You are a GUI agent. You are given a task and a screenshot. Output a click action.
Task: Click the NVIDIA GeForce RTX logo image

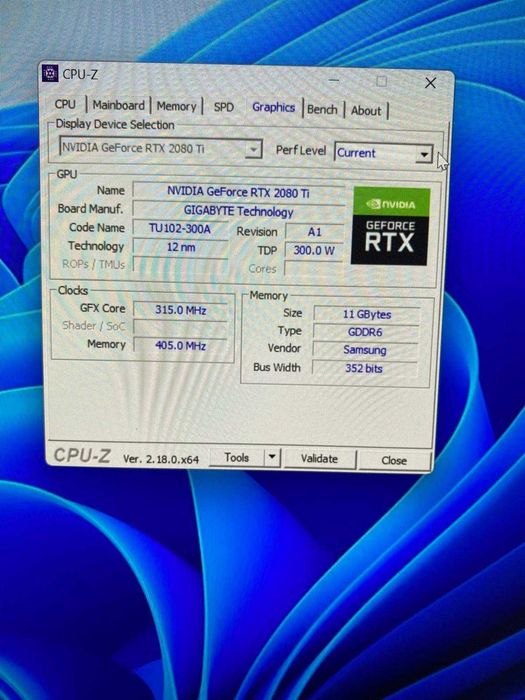391,226
